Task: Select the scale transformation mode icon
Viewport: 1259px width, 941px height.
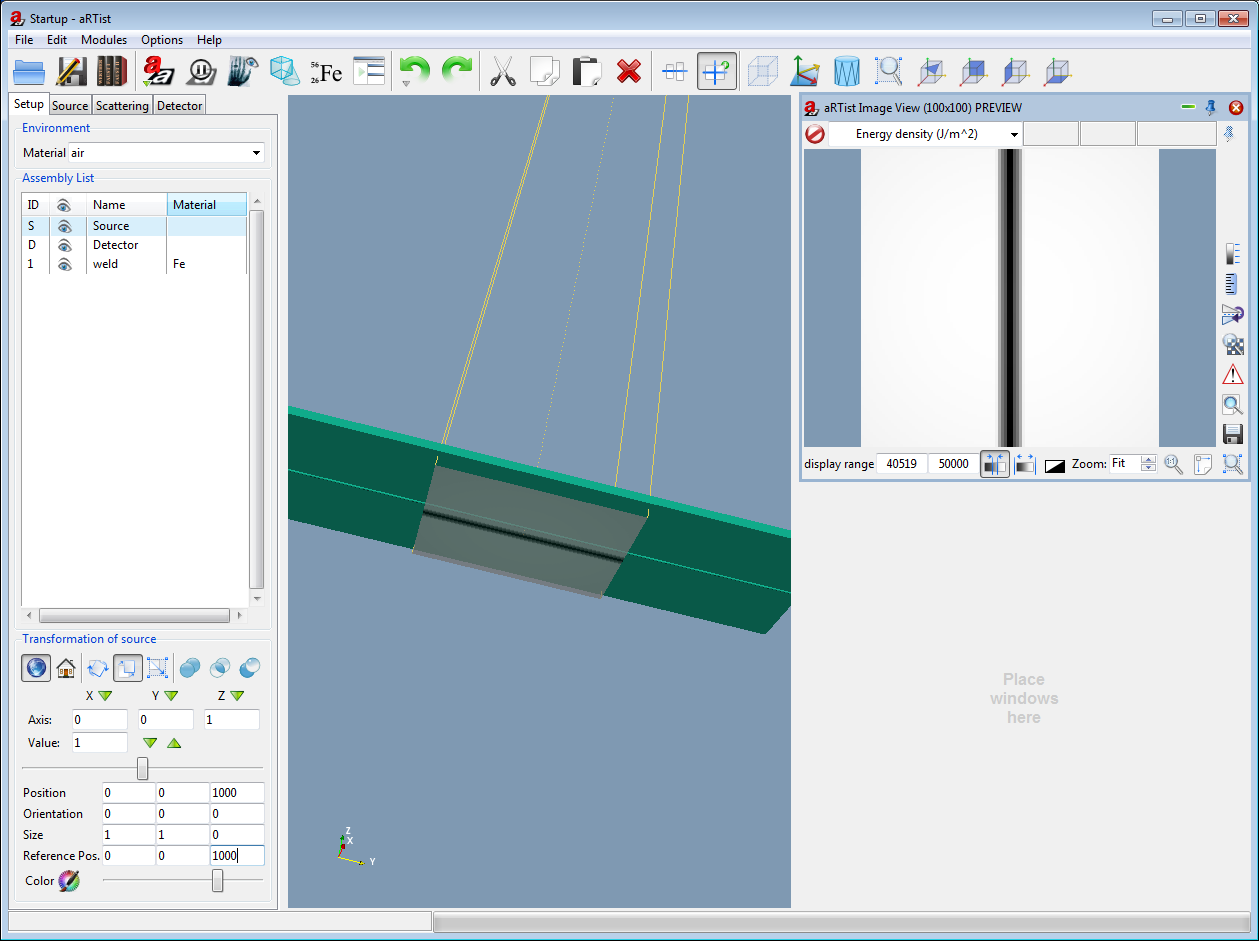Action: coord(158,667)
